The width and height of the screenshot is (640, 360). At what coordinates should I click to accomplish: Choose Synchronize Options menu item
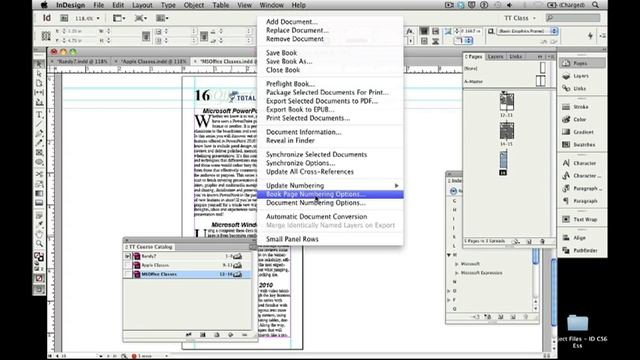point(330,163)
